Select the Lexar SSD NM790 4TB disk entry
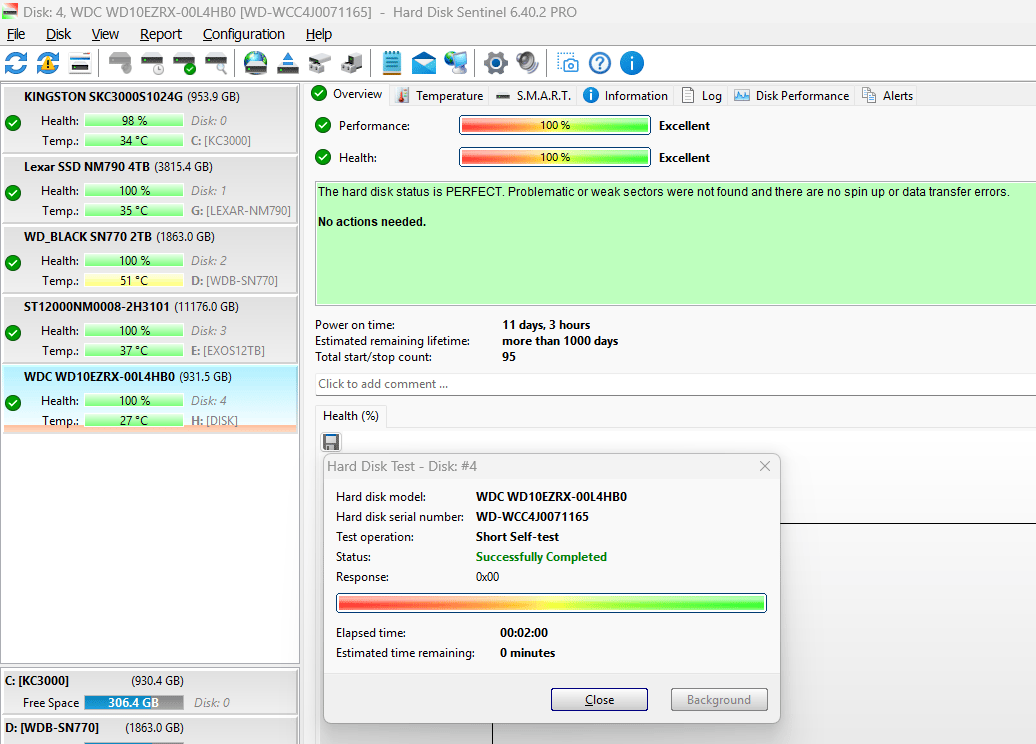Screen dimensions: 1036x744 (x=151, y=189)
